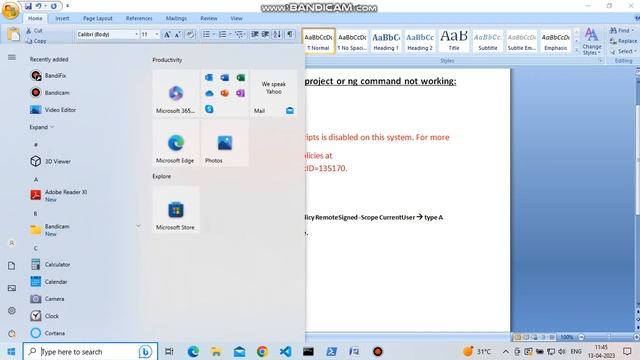Open Microsoft Edge tile
The width and height of the screenshot is (640, 360).
[x=176, y=143]
